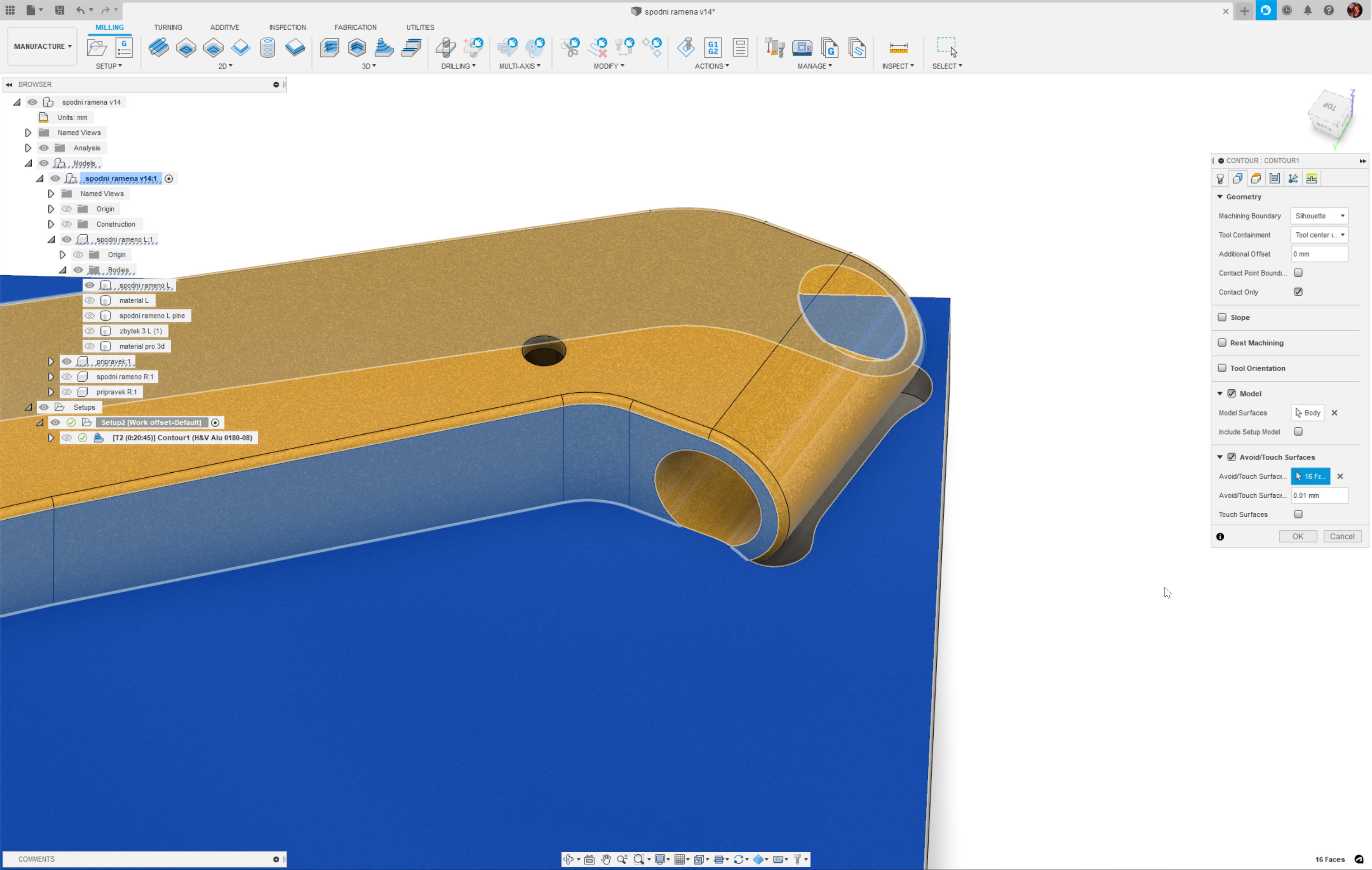Open the INSPECTION tab
Screen dimensions: 1372x870
pos(287,28)
